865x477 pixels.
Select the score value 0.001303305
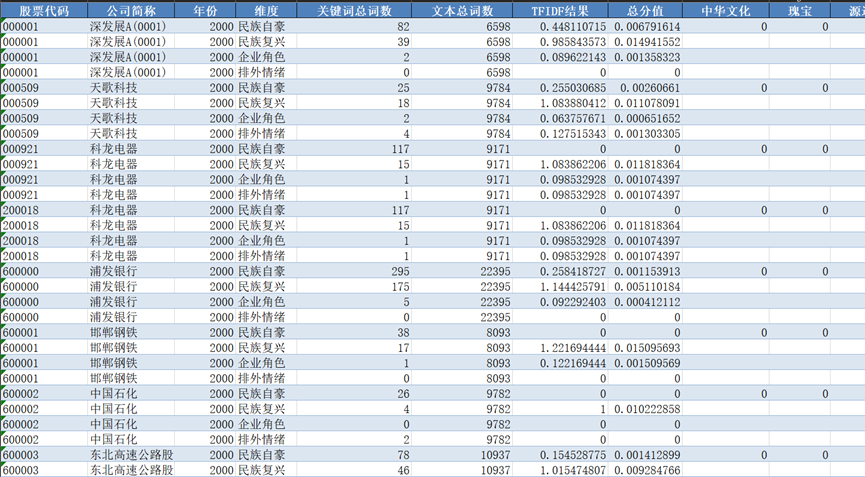(x=645, y=133)
